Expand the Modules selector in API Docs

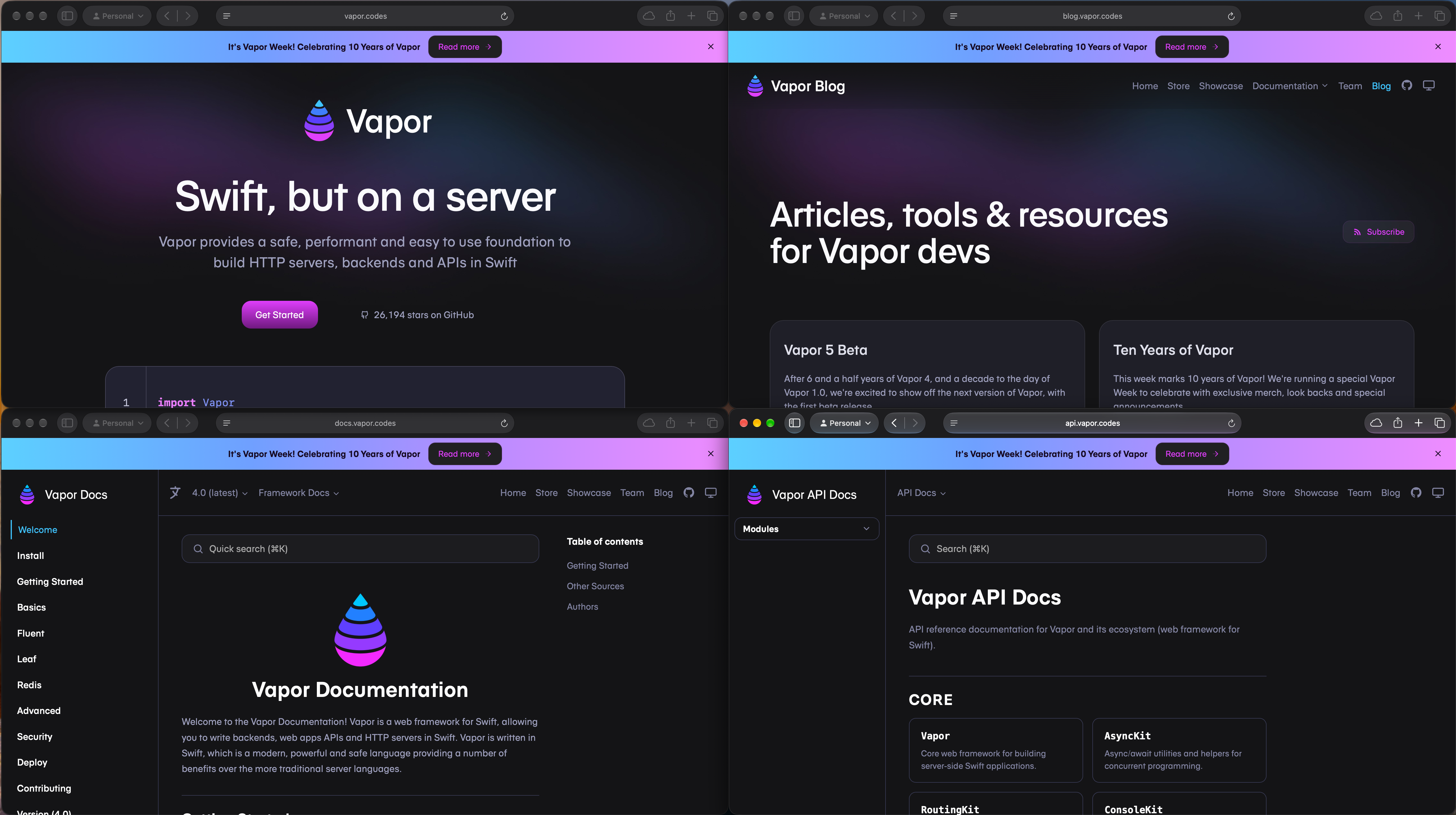tap(807, 529)
